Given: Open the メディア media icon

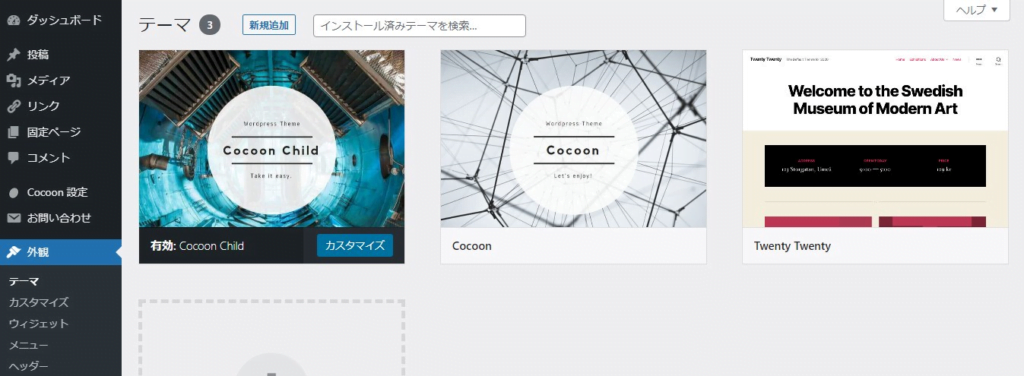Looking at the screenshot, I should tap(14, 81).
